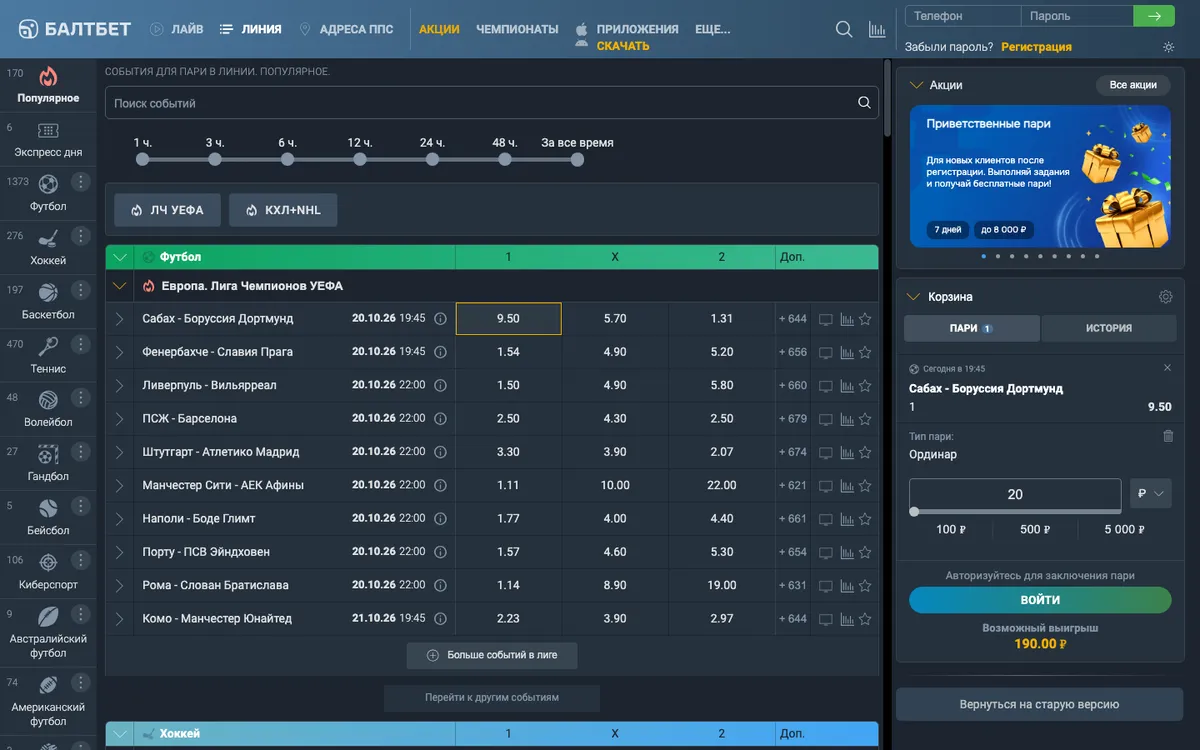This screenshot has width=1200, height=750.
Task: Remove the Сабах bet with the X icon
Action: coord(1167,368)
